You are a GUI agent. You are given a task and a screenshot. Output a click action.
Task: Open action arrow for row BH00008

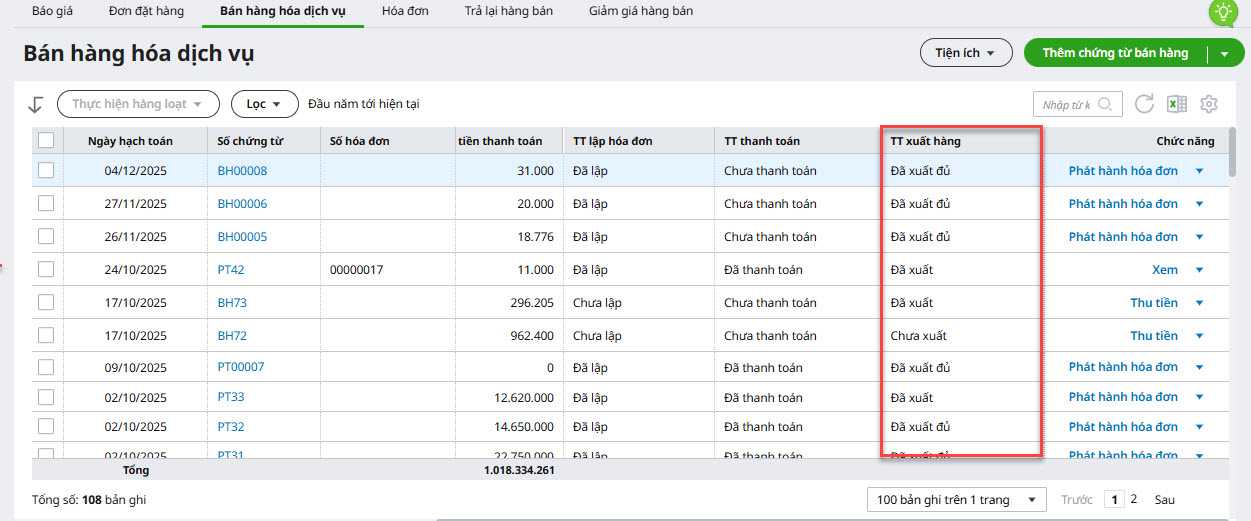pos(1200,171)
